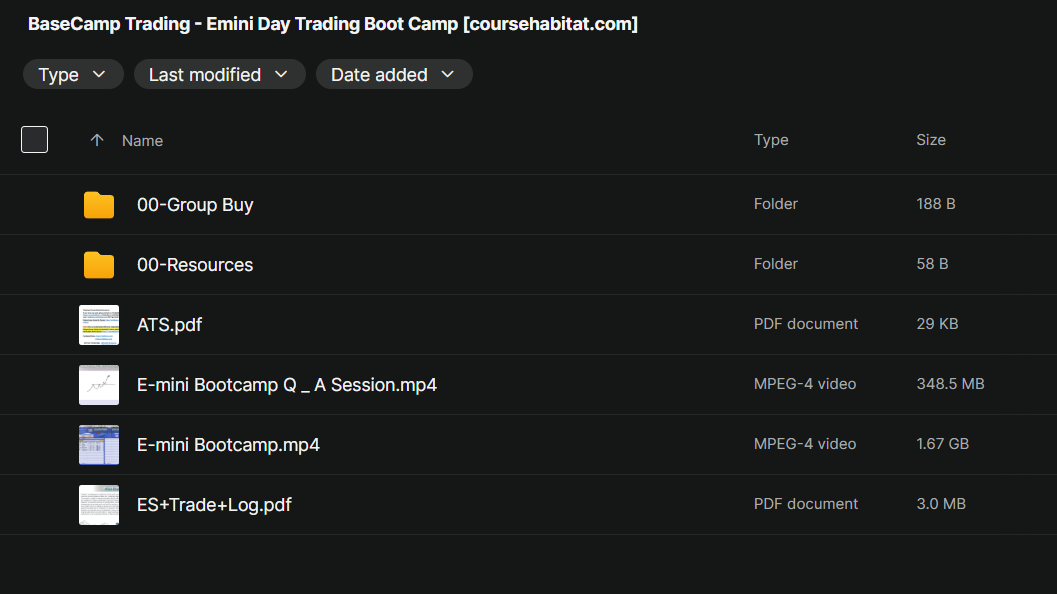Sort by the Name column header
Image resolution: width=1057 pixels, height=594 pixels.
142,141
